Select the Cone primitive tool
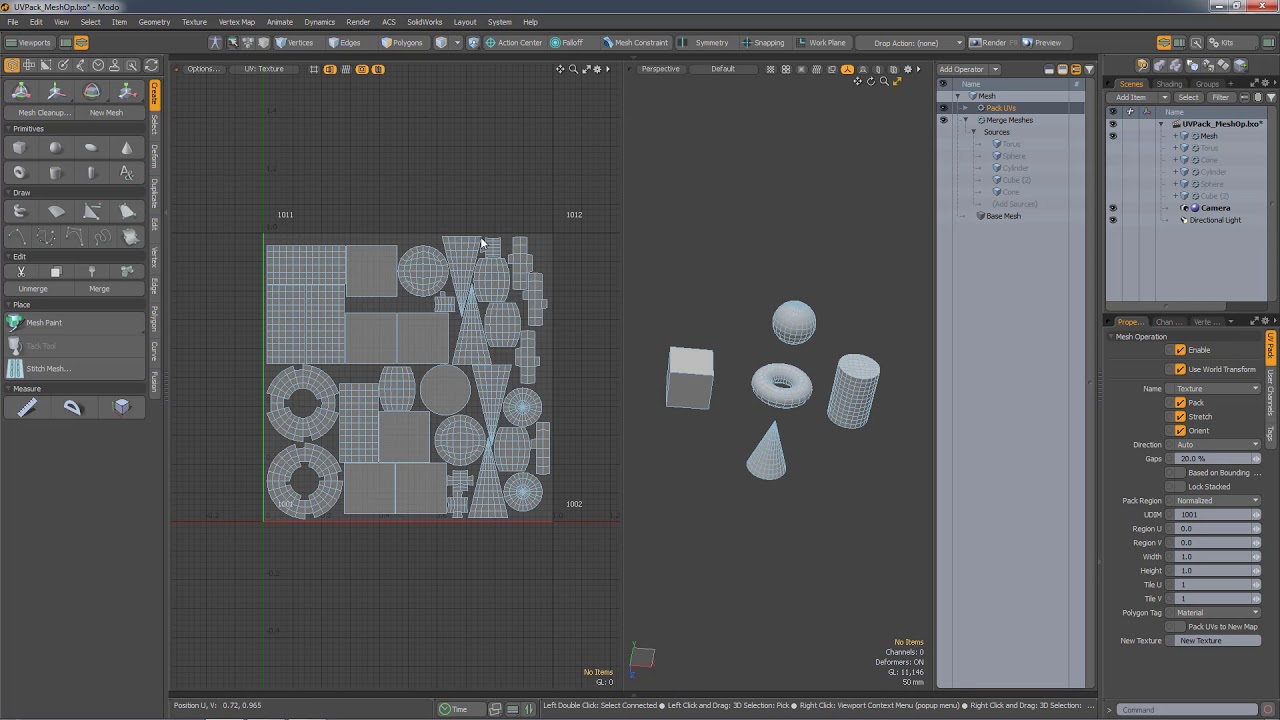The width and height of the screenshot is (1280, 720). [127, 148]
